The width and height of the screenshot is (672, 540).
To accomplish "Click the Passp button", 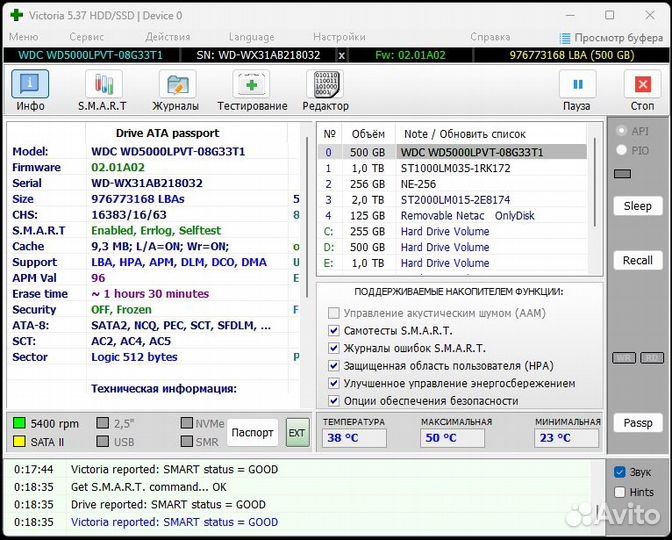I will (637, 423).
